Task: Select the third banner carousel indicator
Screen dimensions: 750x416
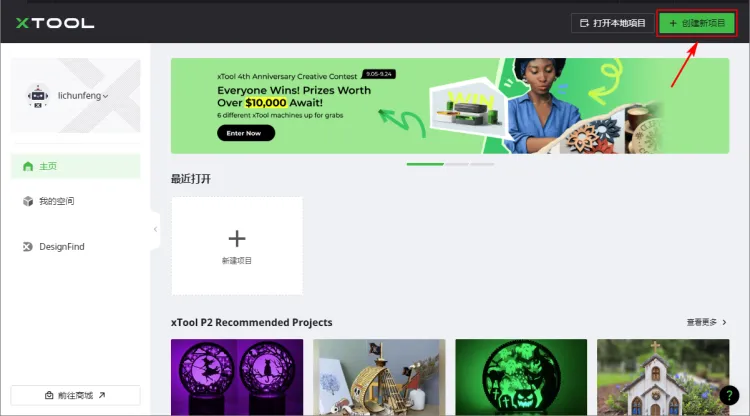Action: pos(482,164)
